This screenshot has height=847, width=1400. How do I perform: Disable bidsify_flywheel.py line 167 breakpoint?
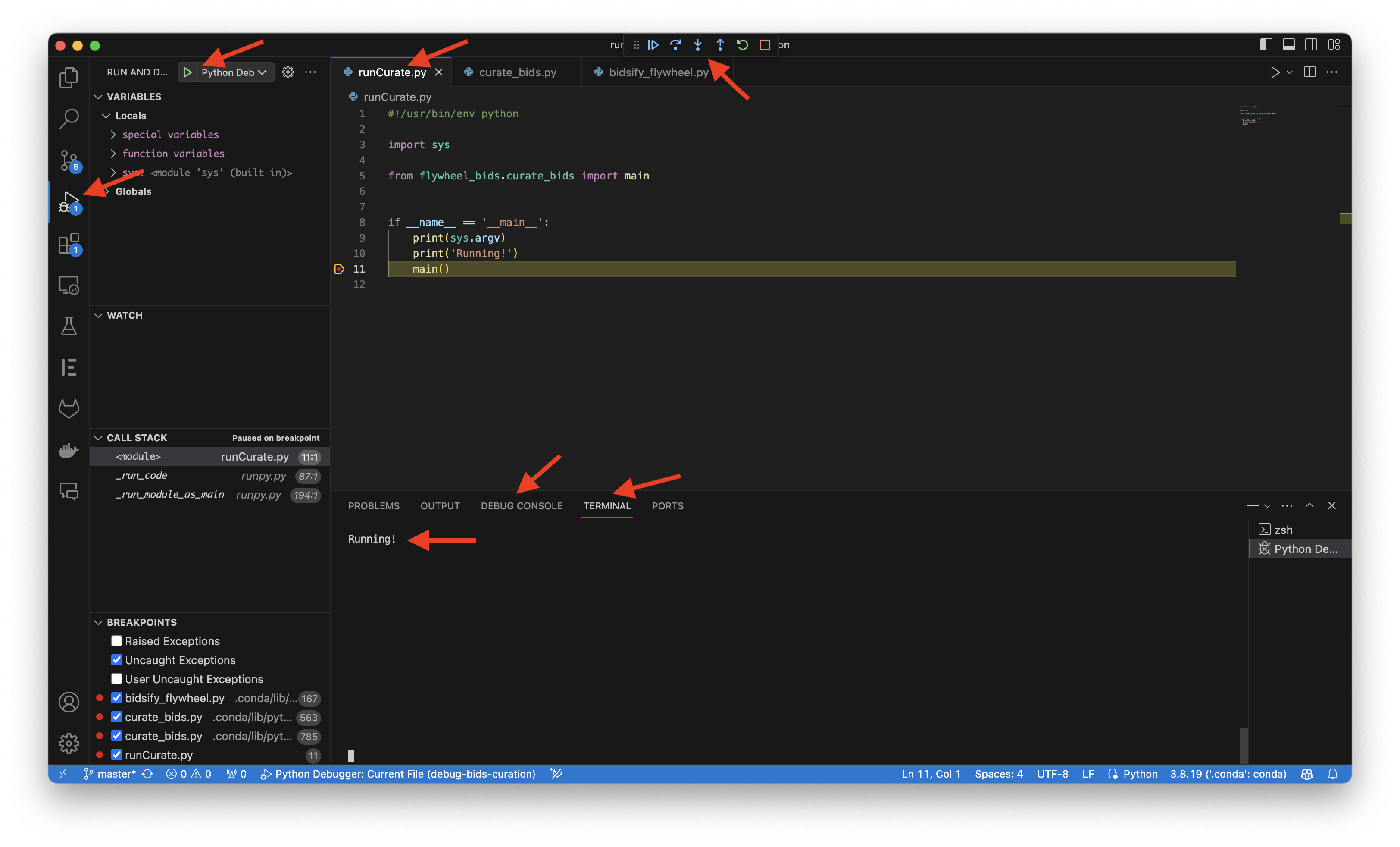pyautogui.click(x=116, y=698)
